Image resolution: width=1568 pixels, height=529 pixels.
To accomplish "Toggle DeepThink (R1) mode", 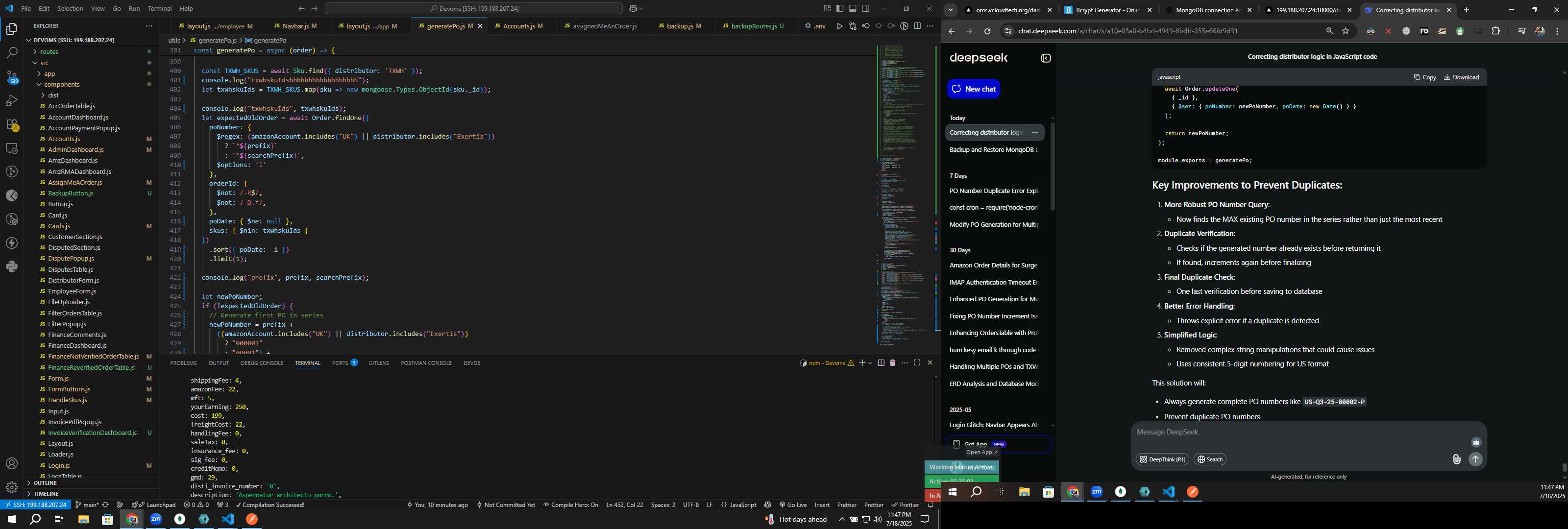I will (1162, 459).
